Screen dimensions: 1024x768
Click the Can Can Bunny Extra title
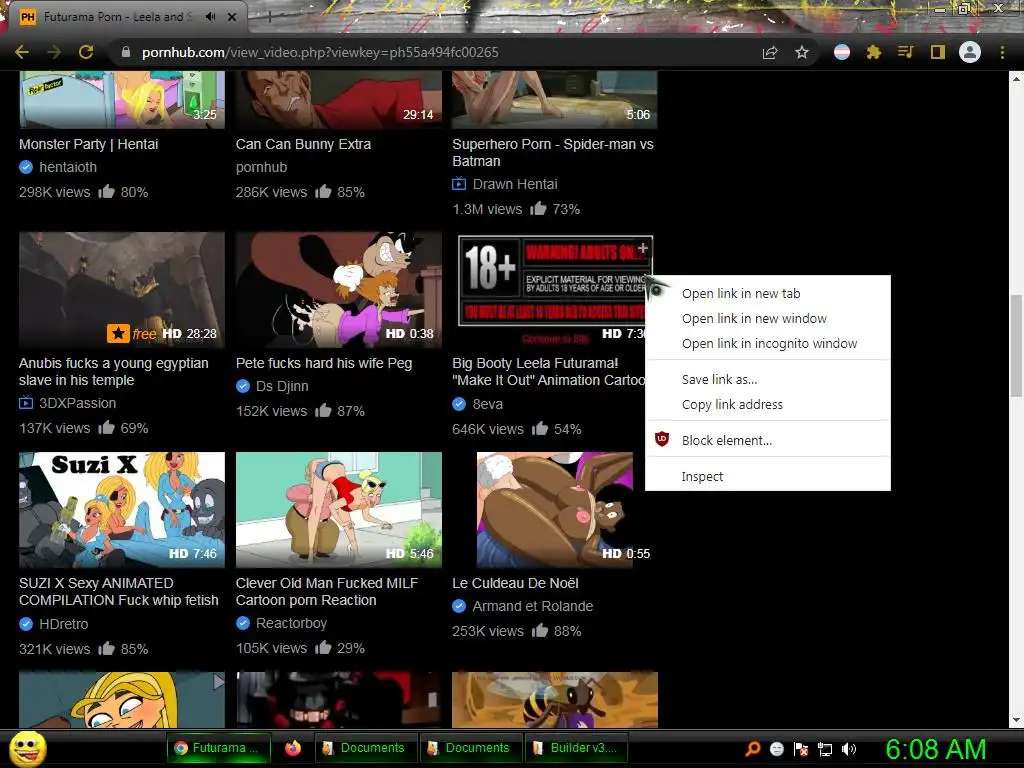[303, 144]
